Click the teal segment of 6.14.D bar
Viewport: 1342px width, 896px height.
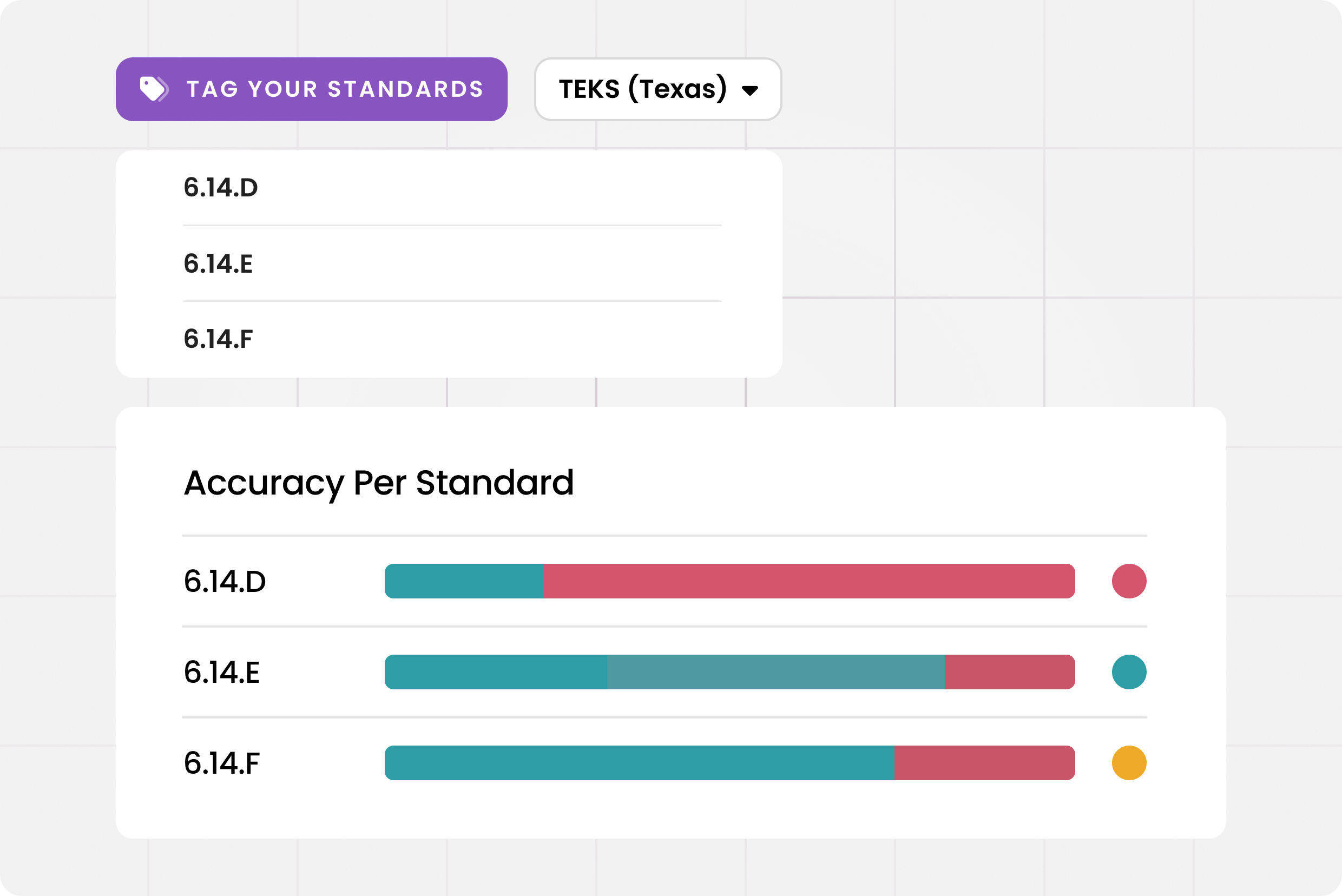(463, 581)
